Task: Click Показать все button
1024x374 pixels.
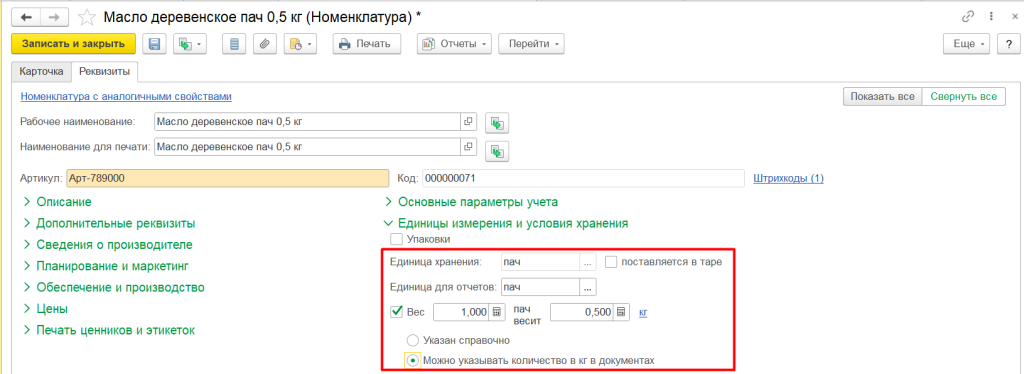Action: click(x=882, y=97)
